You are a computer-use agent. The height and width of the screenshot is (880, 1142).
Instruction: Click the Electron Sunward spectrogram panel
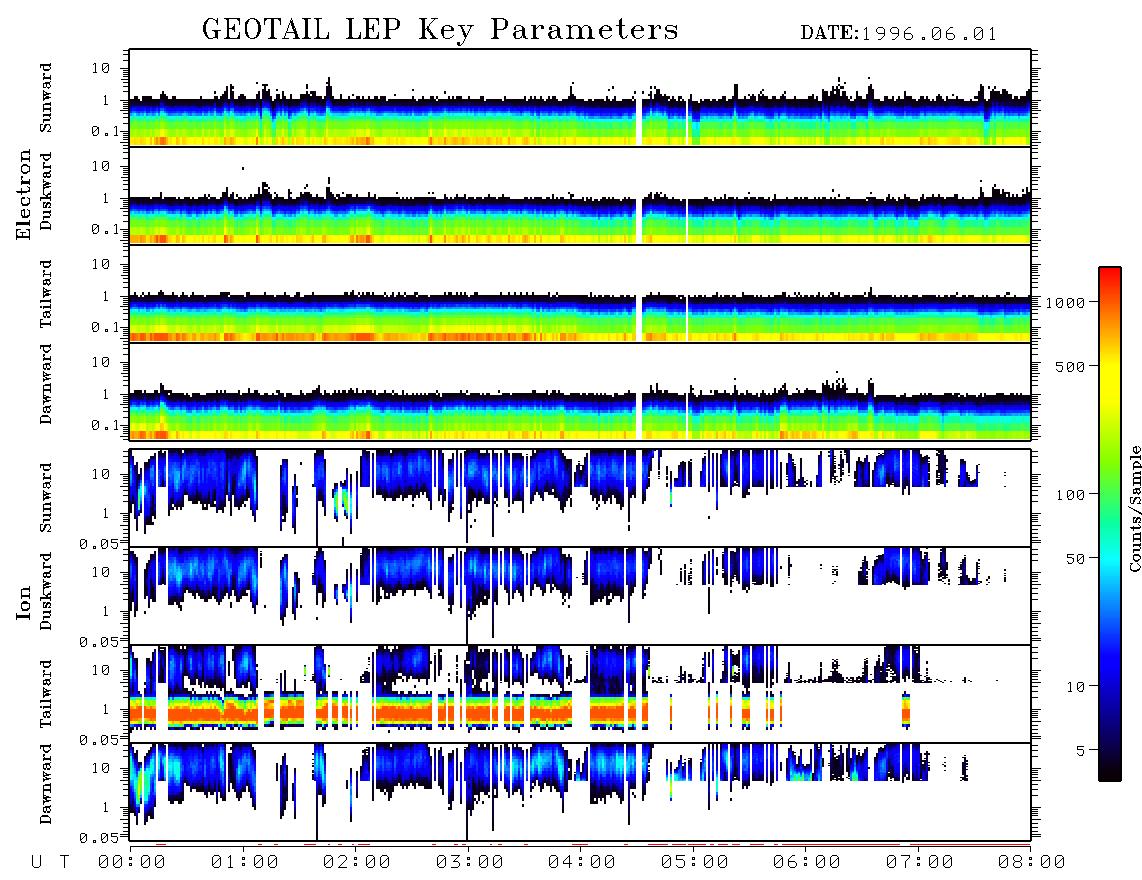[580, 98]
